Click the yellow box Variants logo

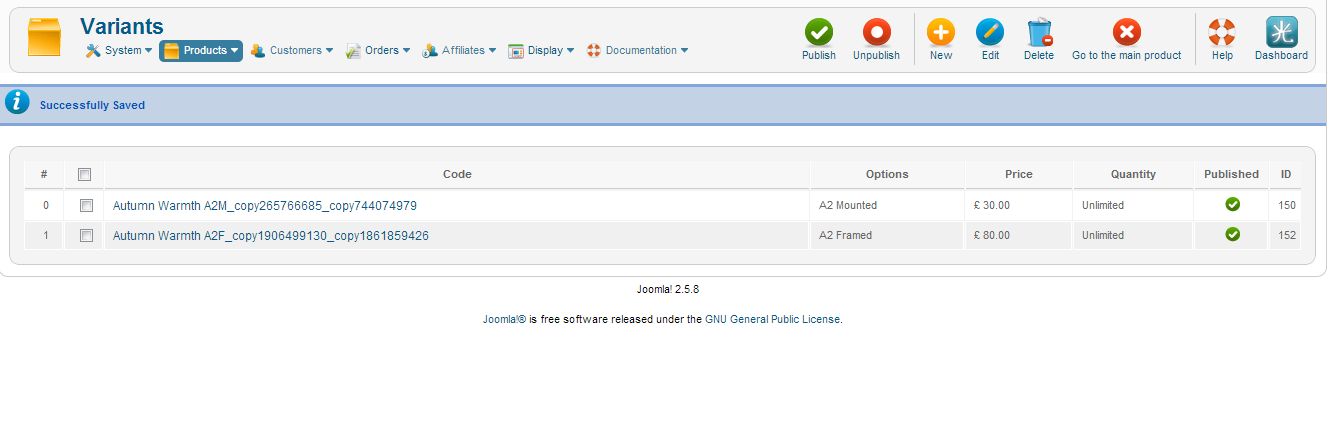point(44,38)
